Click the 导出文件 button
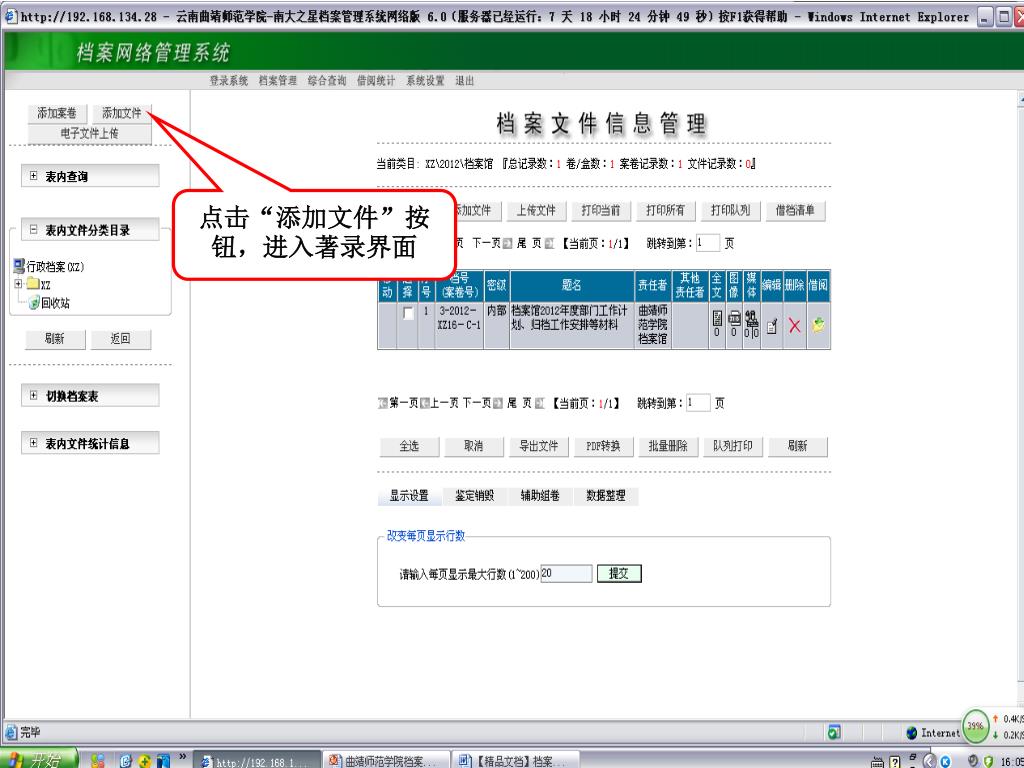Image resolution: width=1024 pixels, height=768 pixels. 538,446
